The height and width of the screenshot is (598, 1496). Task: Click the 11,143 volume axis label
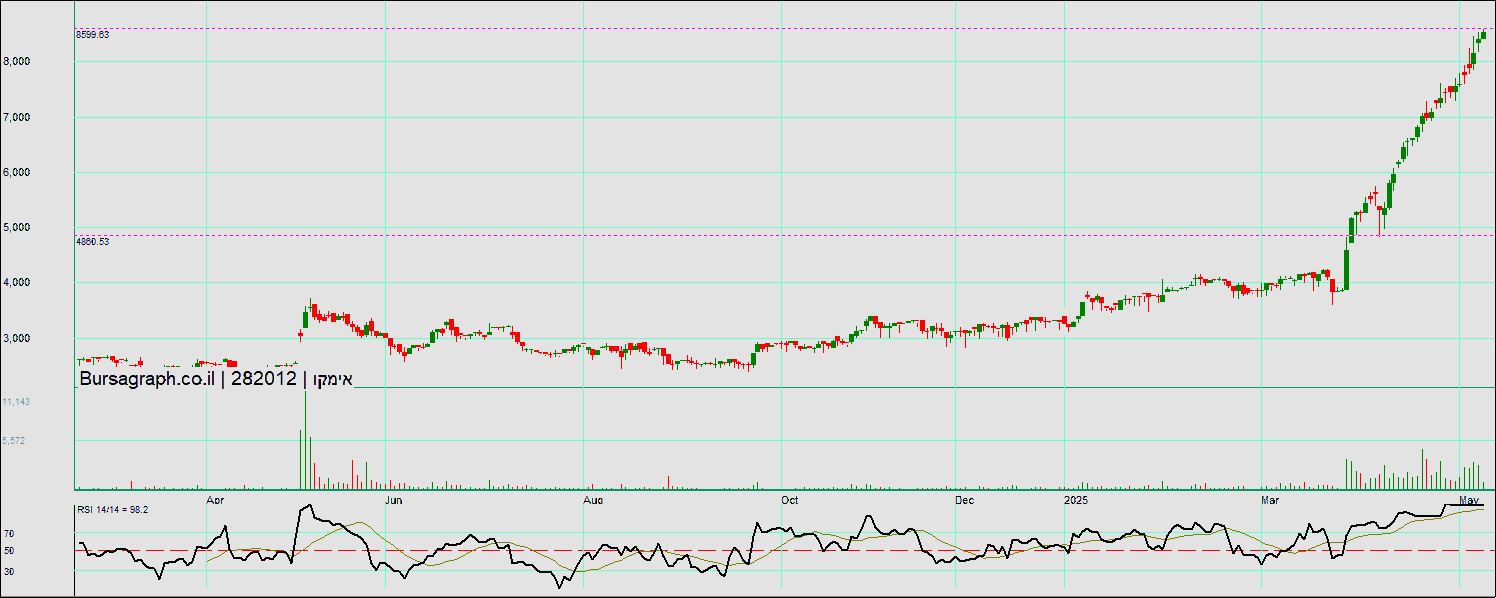(16, 402)
